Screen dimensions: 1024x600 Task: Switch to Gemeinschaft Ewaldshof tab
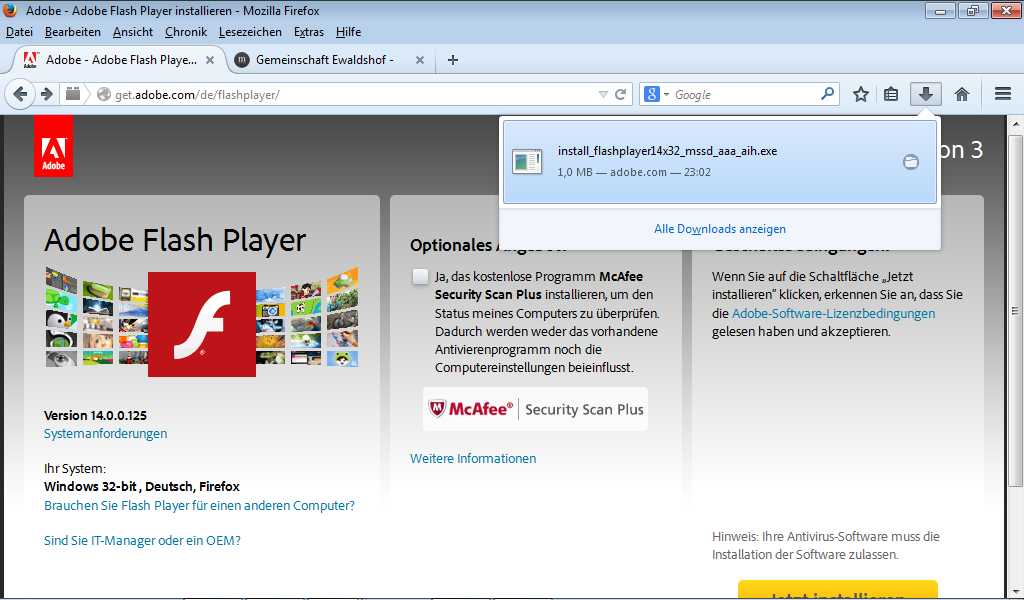point(332,60)
